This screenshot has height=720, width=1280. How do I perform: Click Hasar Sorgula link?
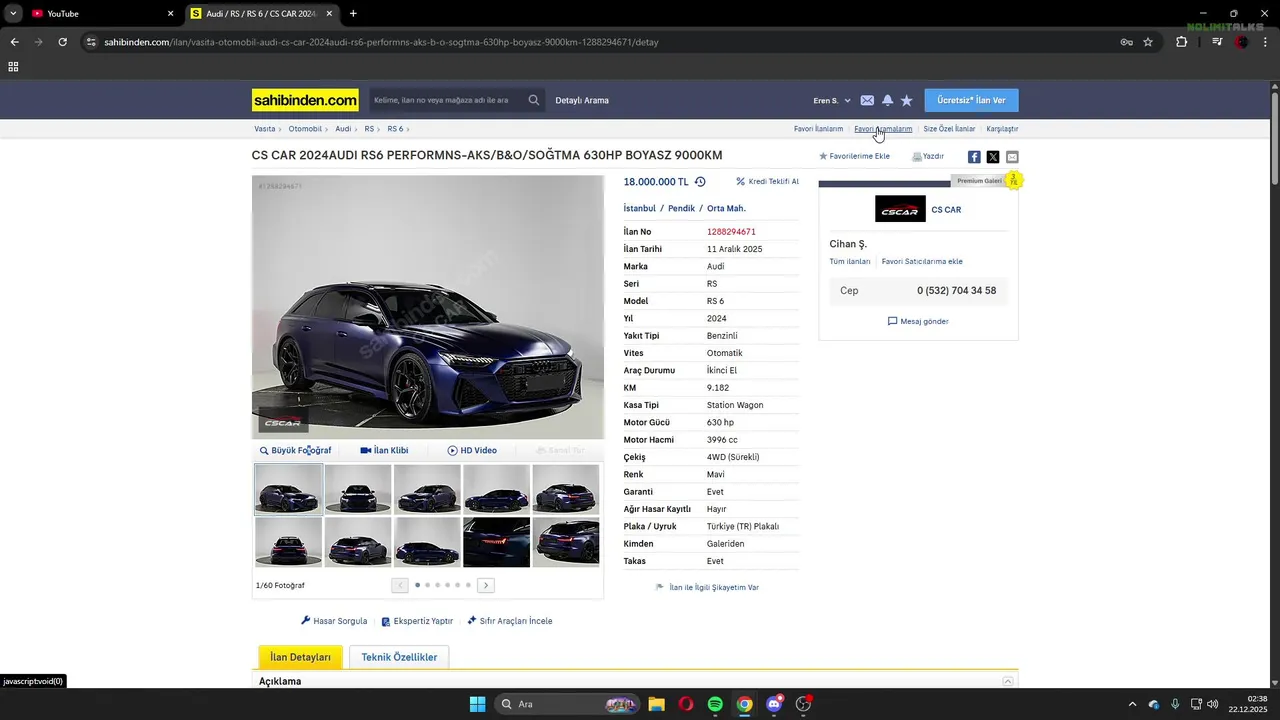pyautogui.click(x=334, y=621)
